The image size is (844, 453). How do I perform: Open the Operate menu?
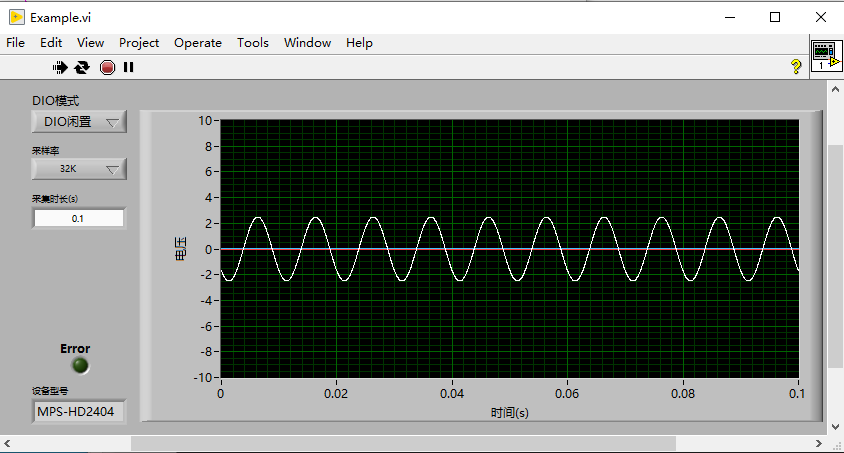[x=197, y=42]
